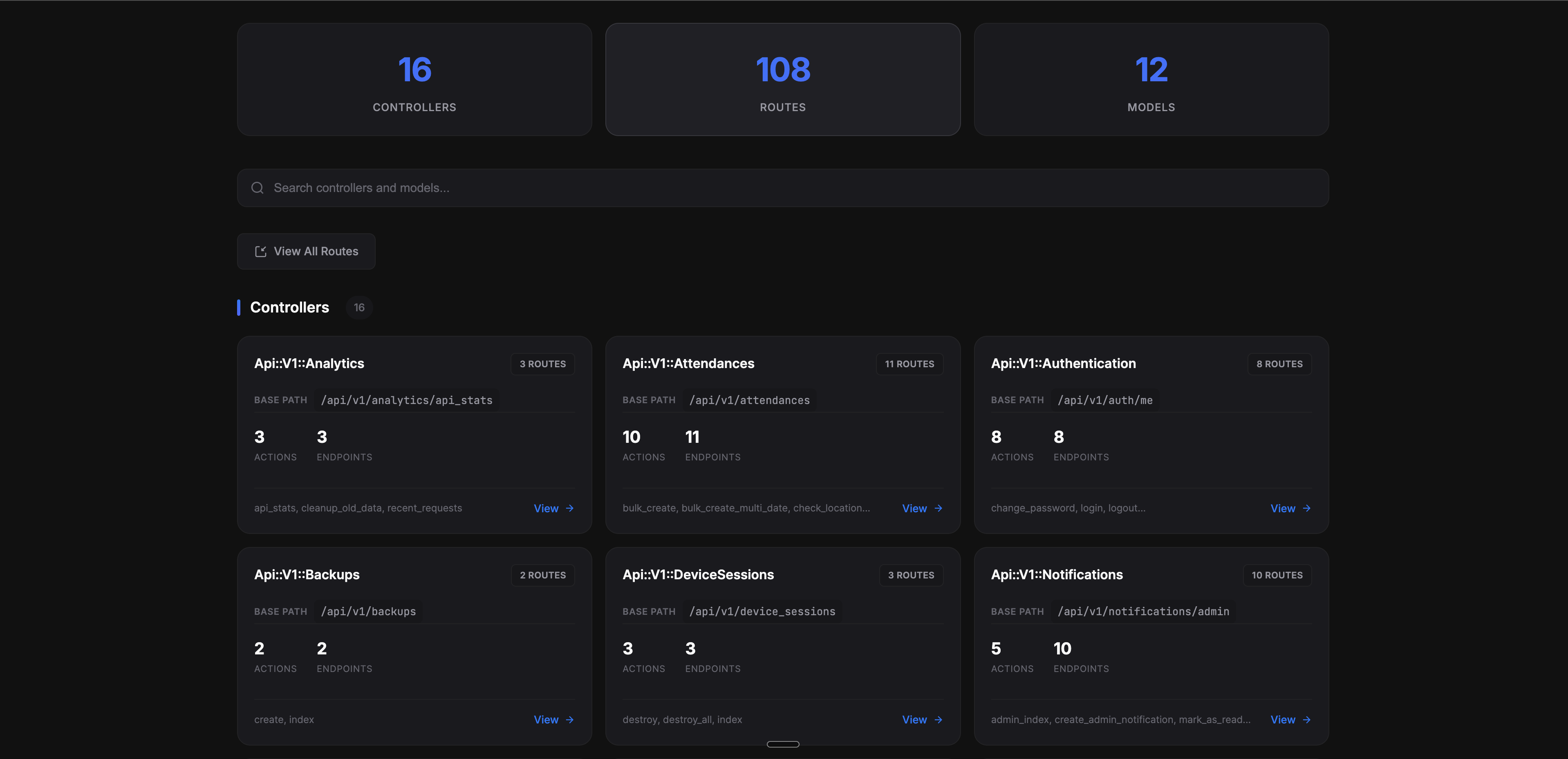Image resolution: width=1568 pixels, height=759 pixels.
Task: Click the 11 ROUTES badge
Action: click(909, 364)
